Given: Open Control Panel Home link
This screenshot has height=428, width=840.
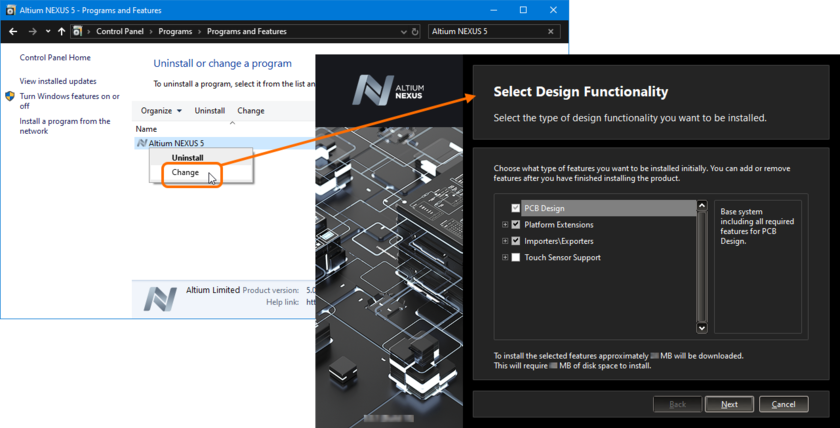Looking at the screenshot, I should [55, 57].
